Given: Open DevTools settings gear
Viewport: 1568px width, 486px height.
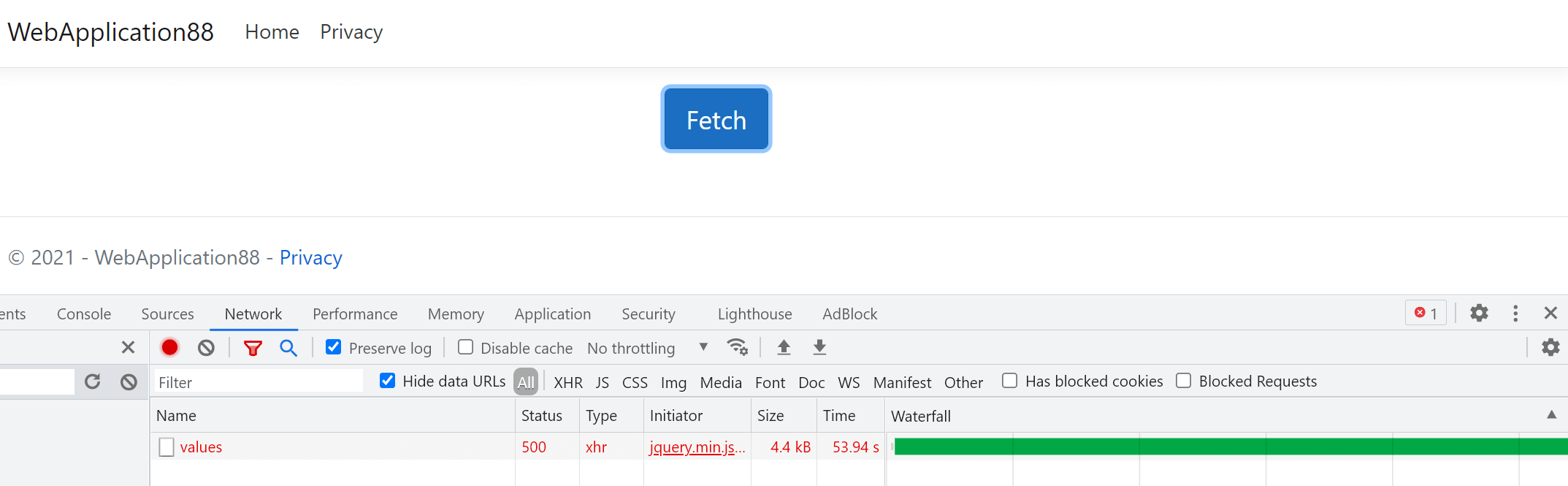Looking at the screenshot, I should coord(1479,313).
